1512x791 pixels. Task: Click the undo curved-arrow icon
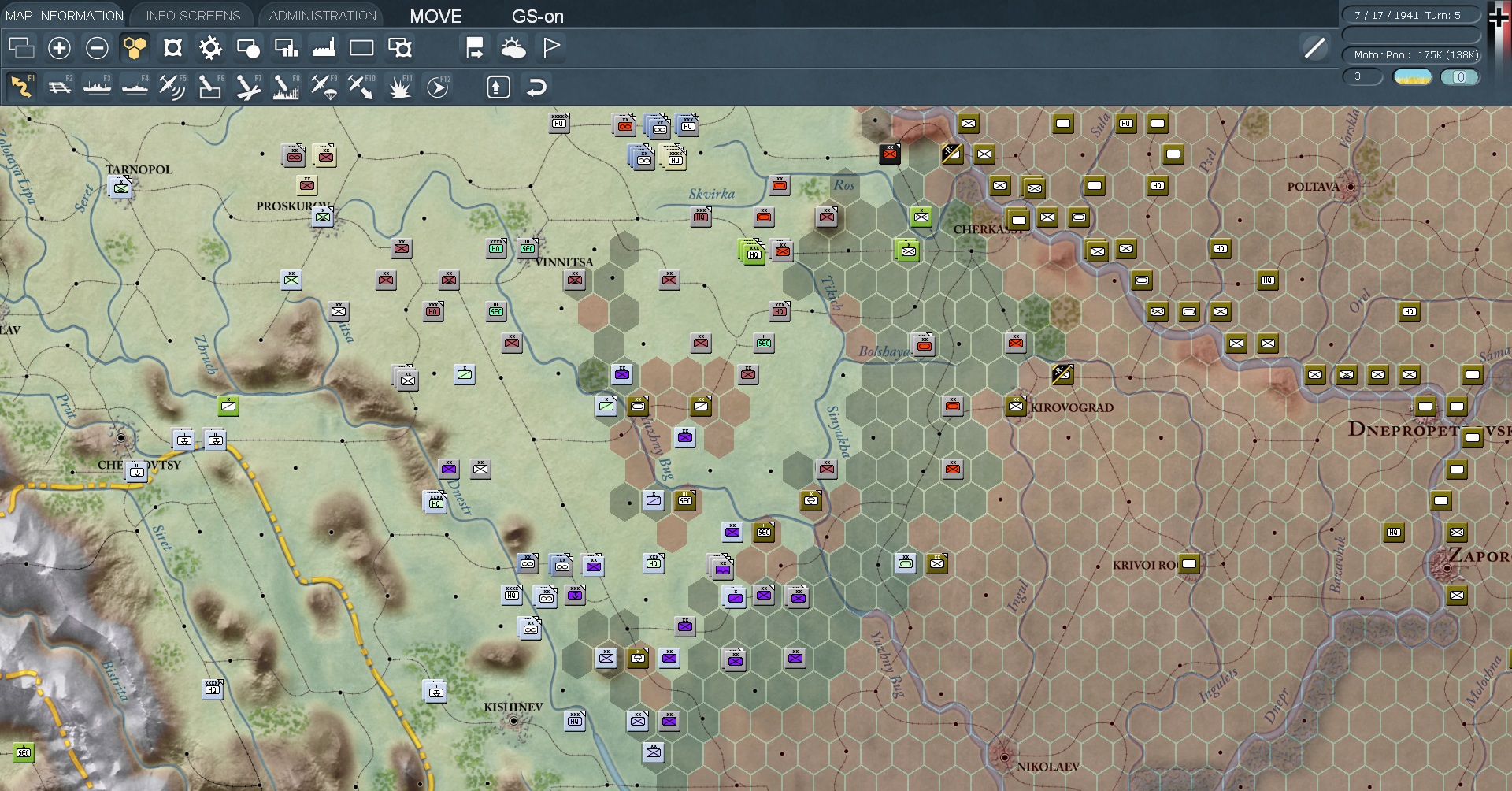536,87
